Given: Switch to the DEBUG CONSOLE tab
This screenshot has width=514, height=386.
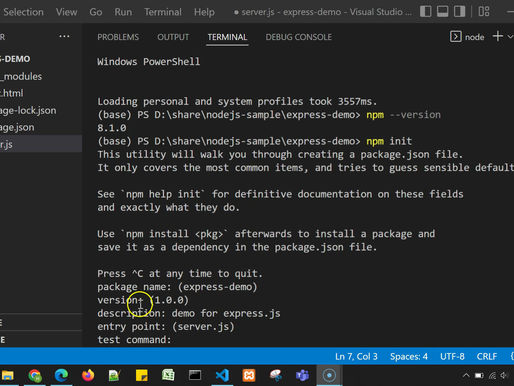Looking at the screenshot, I should pos(299,37).
